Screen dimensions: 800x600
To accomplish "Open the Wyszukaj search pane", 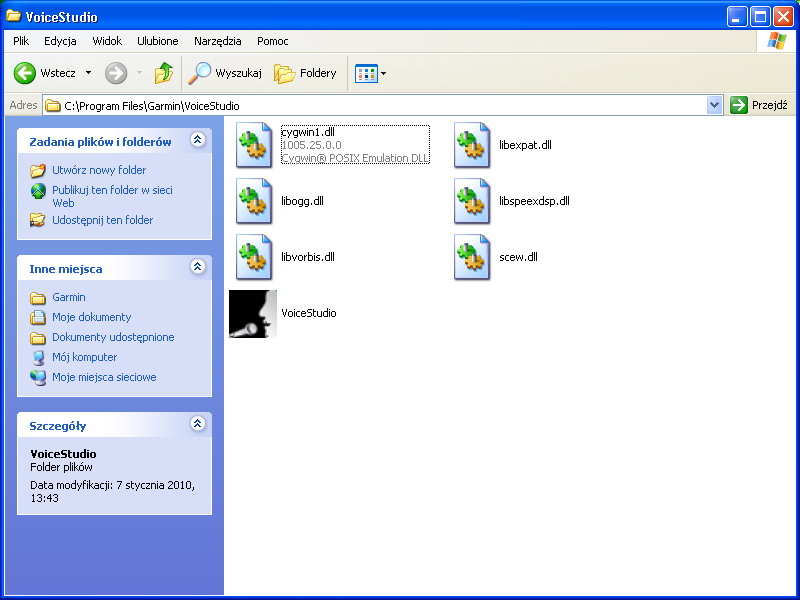I will click(x=226, y=73).
